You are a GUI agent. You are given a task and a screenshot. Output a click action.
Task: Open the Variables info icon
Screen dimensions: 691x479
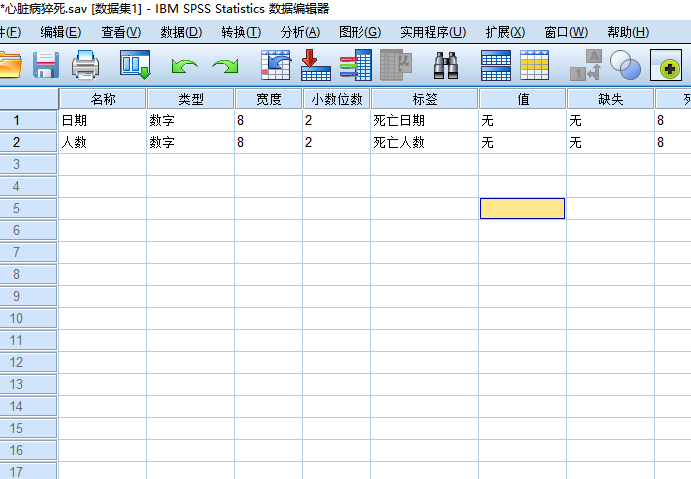pos(356,65)
